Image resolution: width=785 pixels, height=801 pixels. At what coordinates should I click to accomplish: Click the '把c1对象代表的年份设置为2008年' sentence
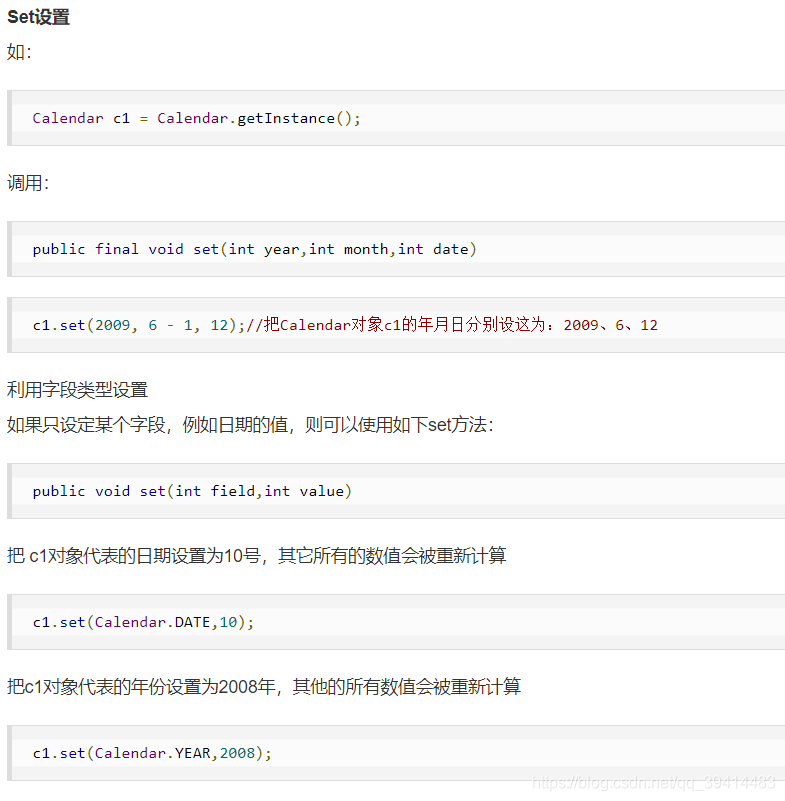tap(264, 686)
